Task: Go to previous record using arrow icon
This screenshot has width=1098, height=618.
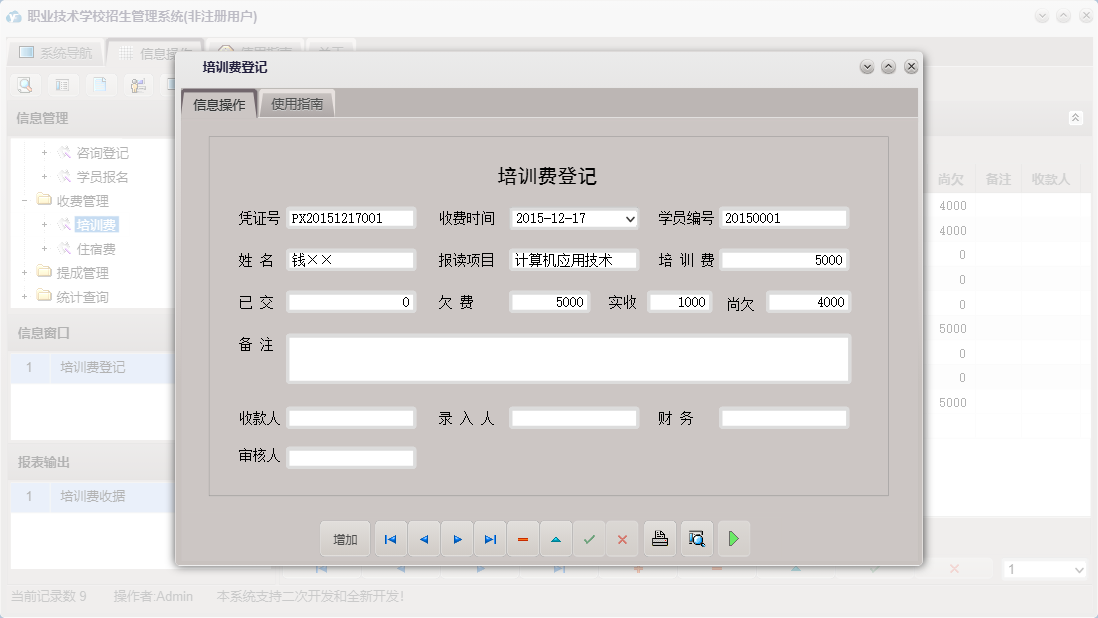Action: tap(423, 539)
